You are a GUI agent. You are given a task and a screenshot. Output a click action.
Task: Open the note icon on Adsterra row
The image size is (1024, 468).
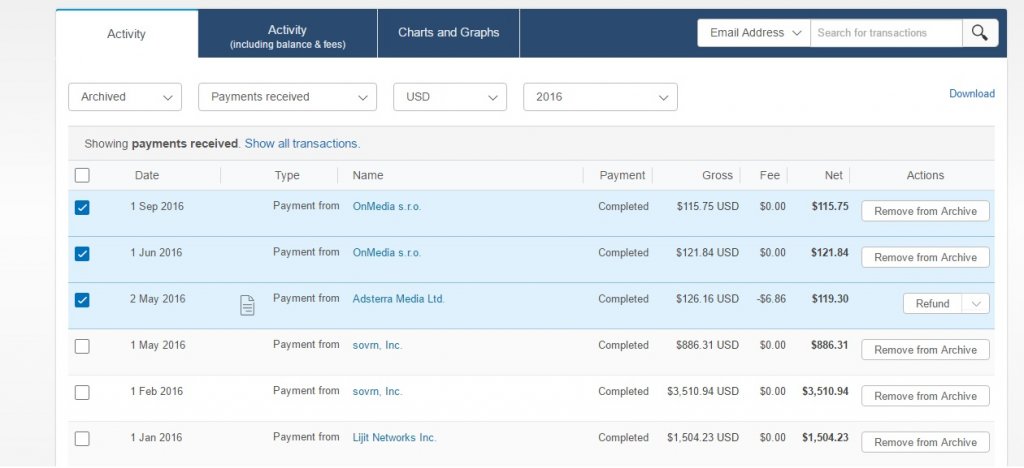(x=247, y=305)
